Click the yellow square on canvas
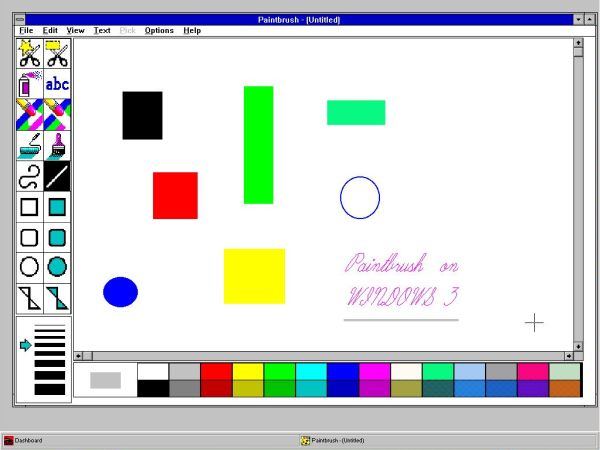 pos(254,276)
